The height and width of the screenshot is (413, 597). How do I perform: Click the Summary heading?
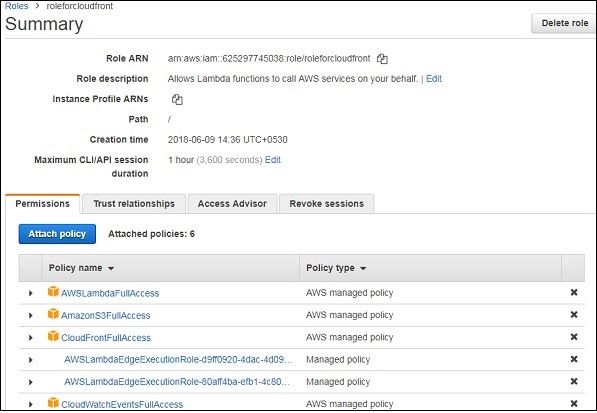pos(44,24)
